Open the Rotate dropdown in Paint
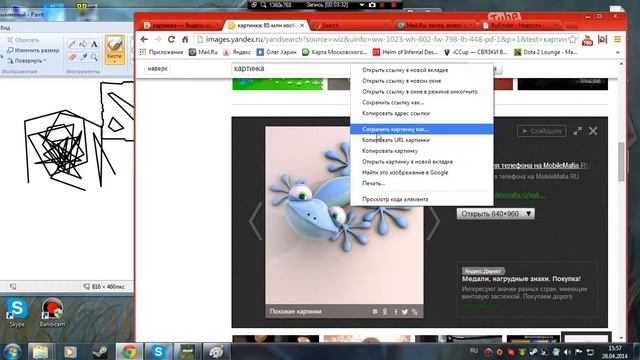 (27, 60)
